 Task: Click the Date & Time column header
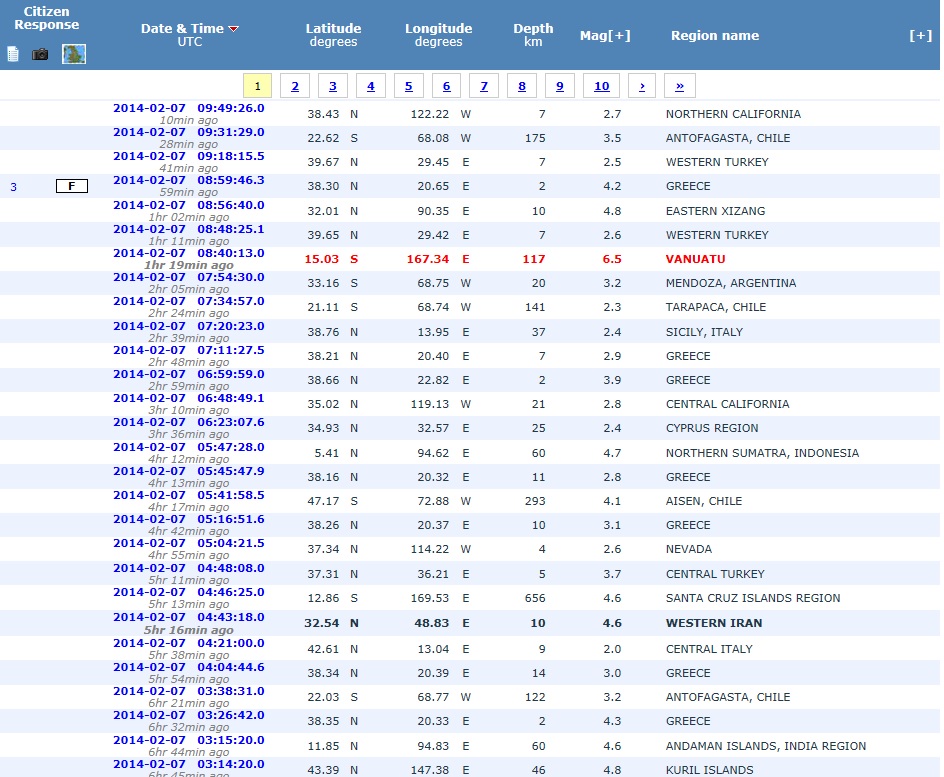coord(182,28)
